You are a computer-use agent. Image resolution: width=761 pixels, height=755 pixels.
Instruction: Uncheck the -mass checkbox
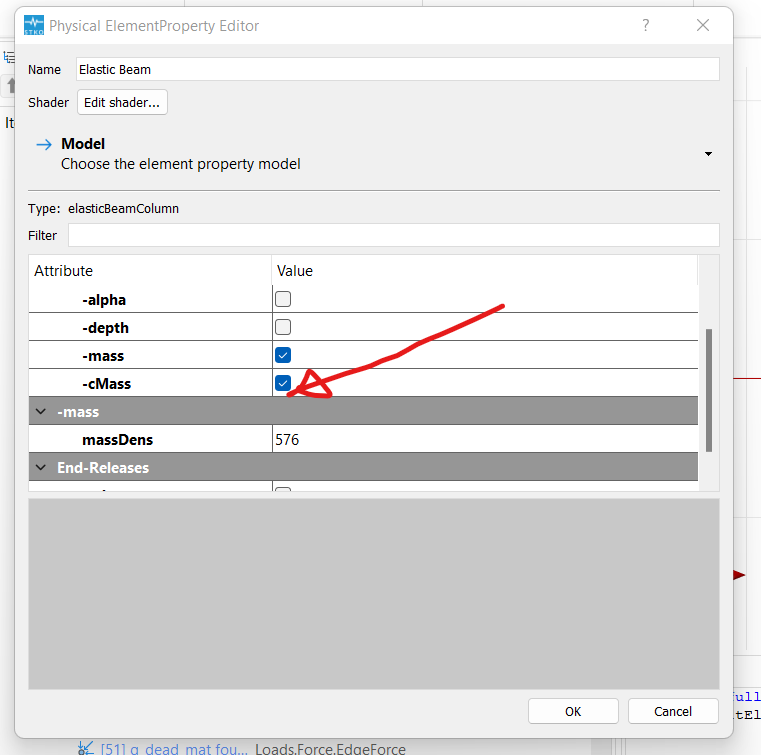(x=283, y=355)
